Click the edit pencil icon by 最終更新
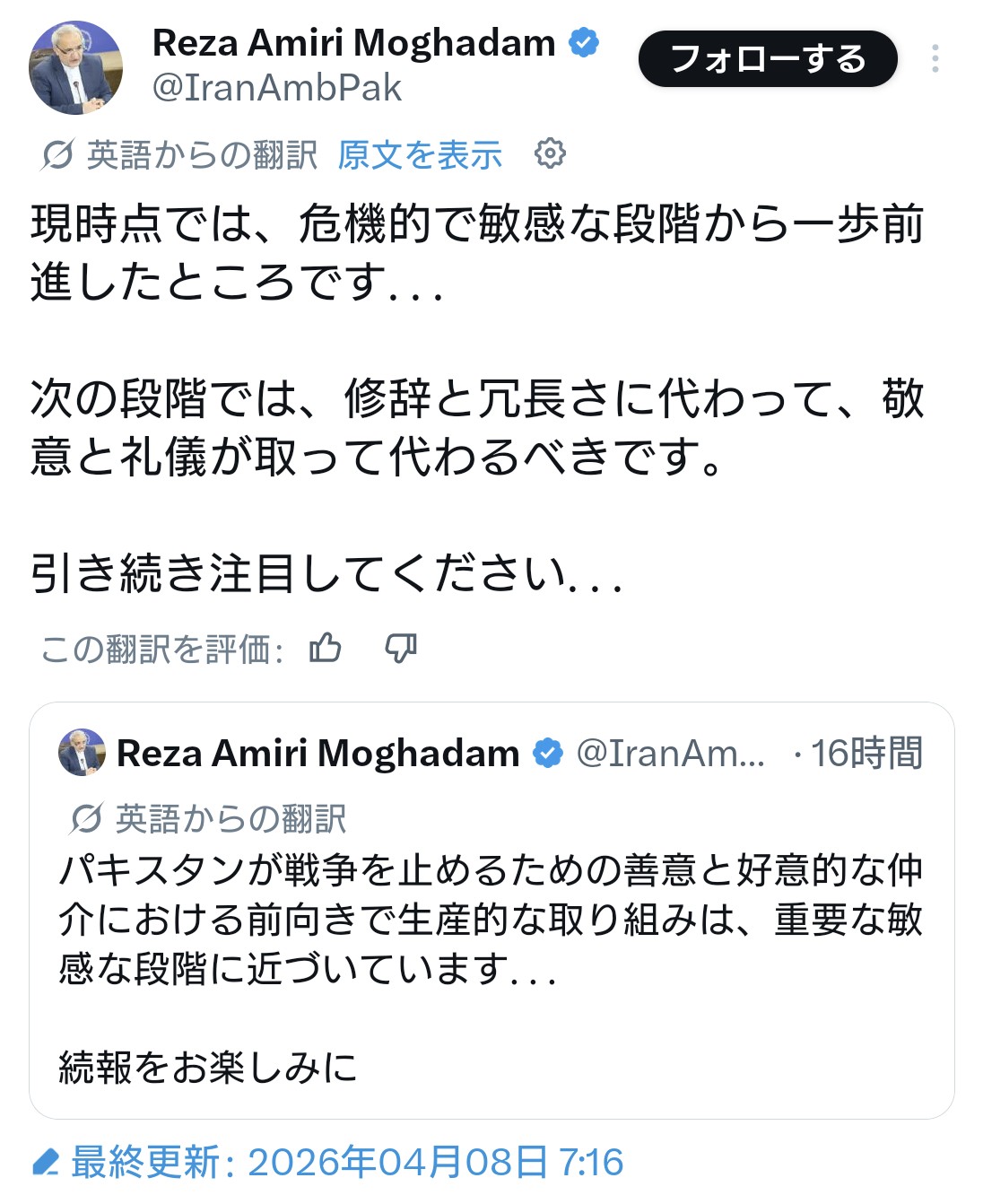Viewport: 983px width, 1204px height. tap(45, 1164)
